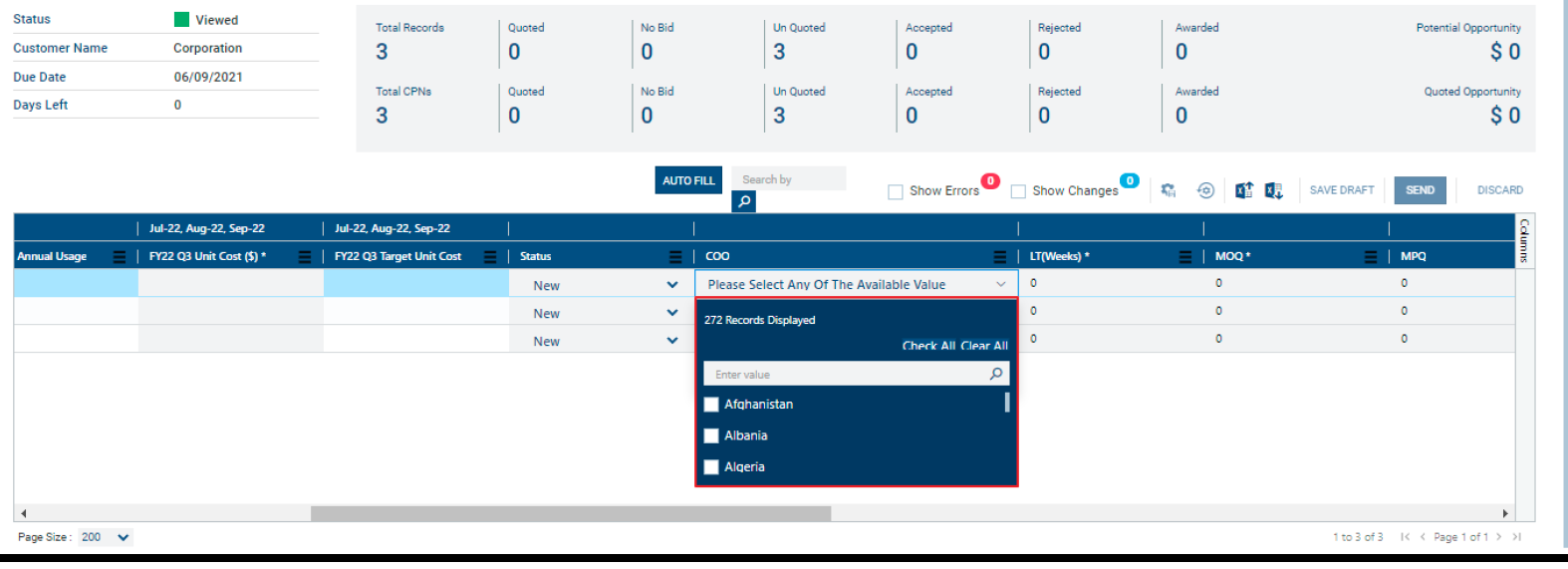Click the Total Records count 3
The image size is (1568, 569).
click(x=382, y=52)
